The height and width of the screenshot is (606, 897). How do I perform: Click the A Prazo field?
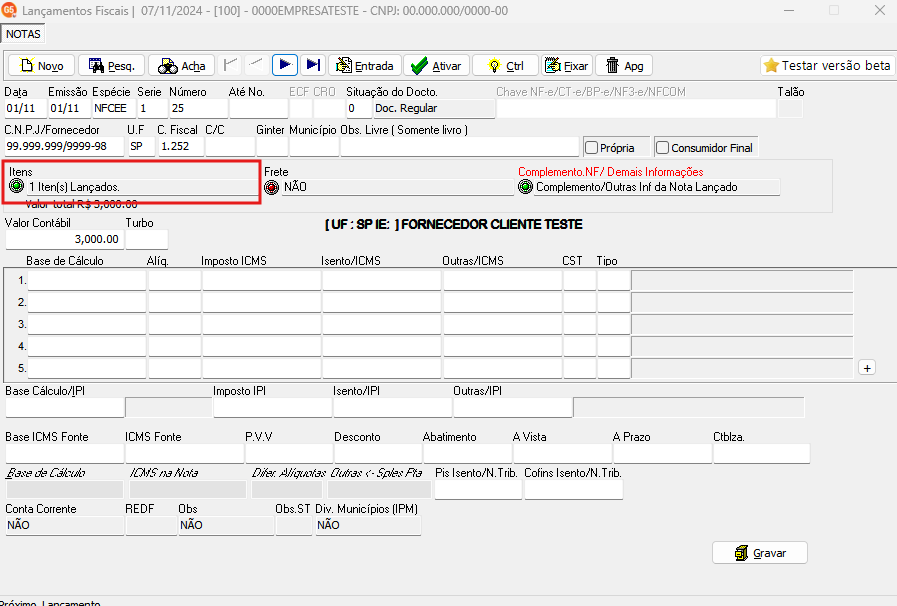click(662, 453)
